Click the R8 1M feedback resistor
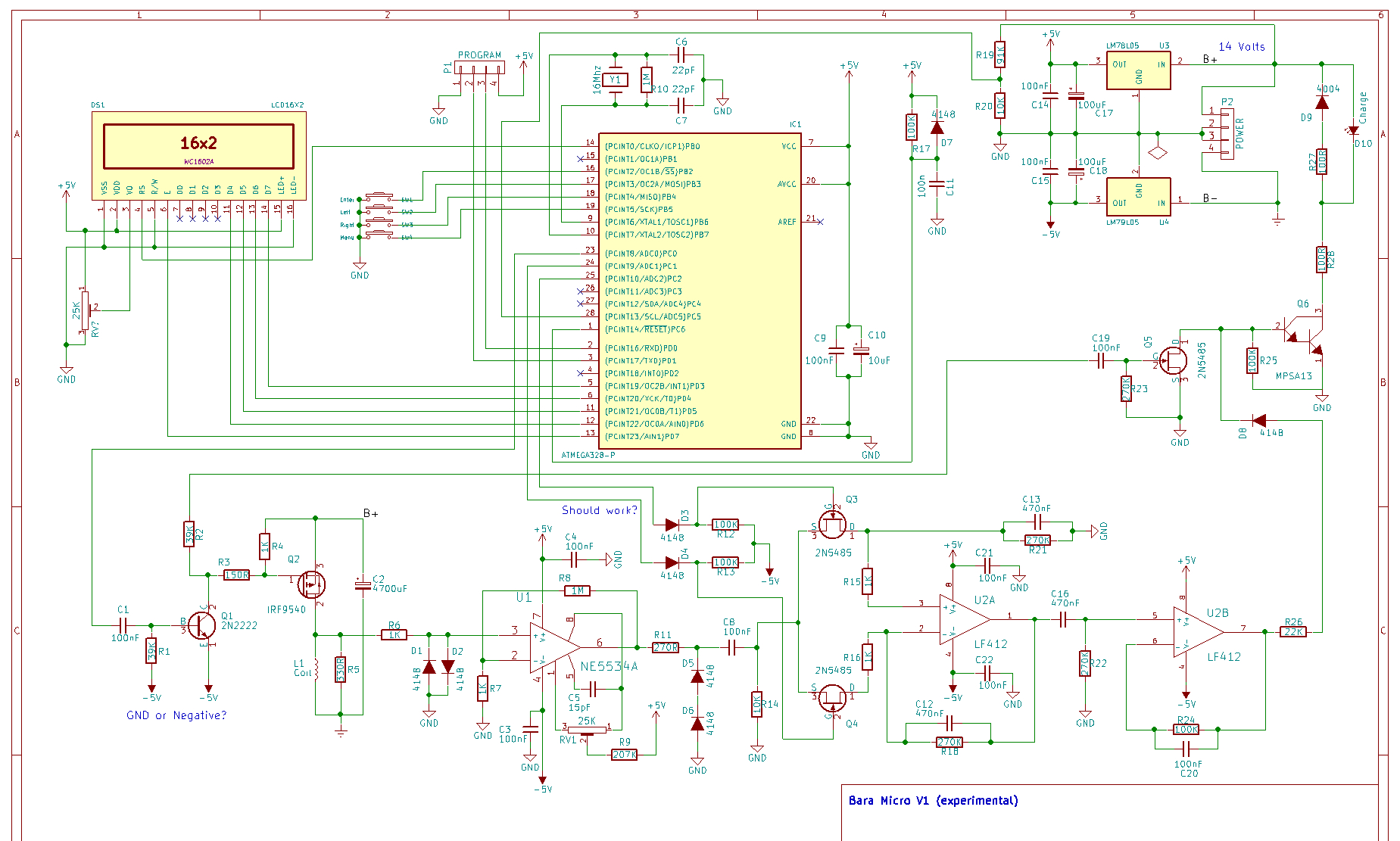 (578, 591)
